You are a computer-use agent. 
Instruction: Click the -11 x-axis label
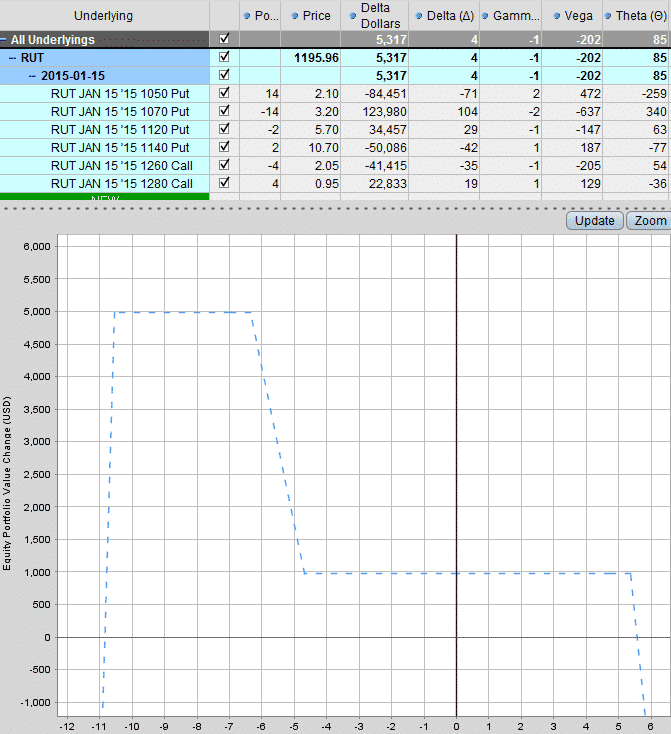click(99, 727)
